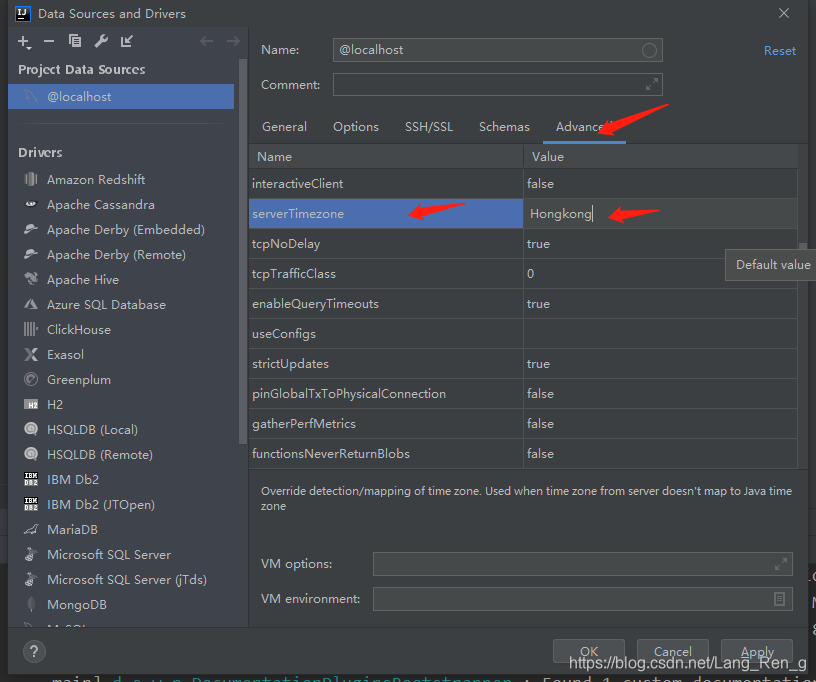Image resolution: width=816 pixels, height=682 pixels.
Task: Expand the VM options field
Action: (781, 564)
